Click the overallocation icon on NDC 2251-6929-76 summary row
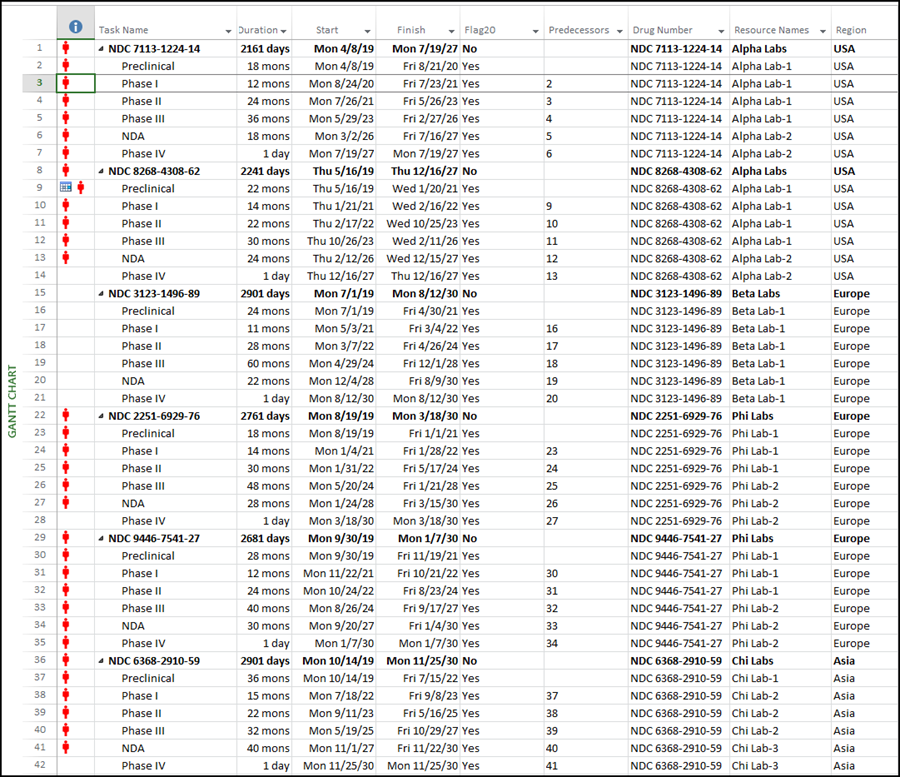Viewport: 900px width, 777px height. click(66, 416)
